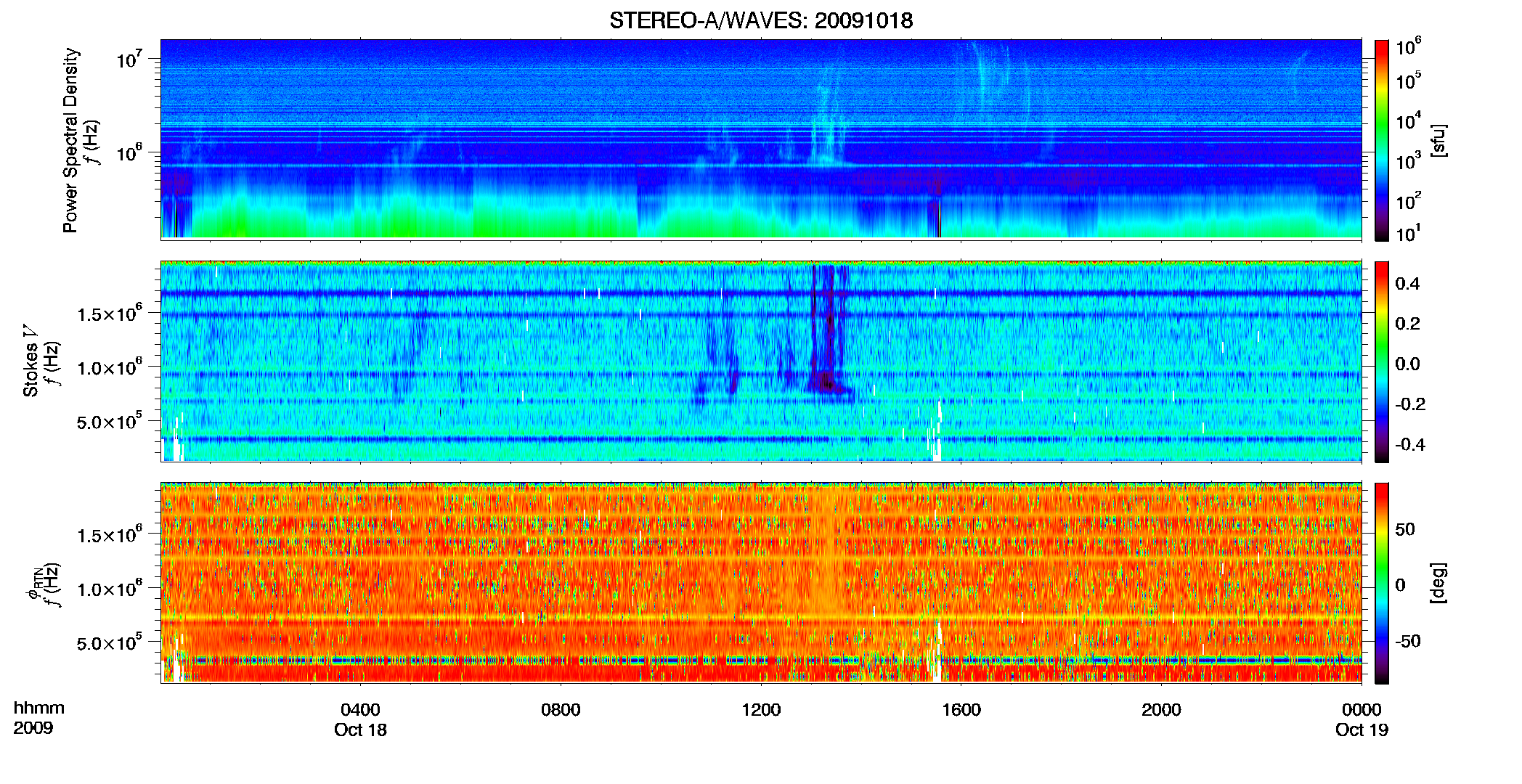Click the 2009 year label
This screenshot has height=784, width=1522.
tap(33, 728)
